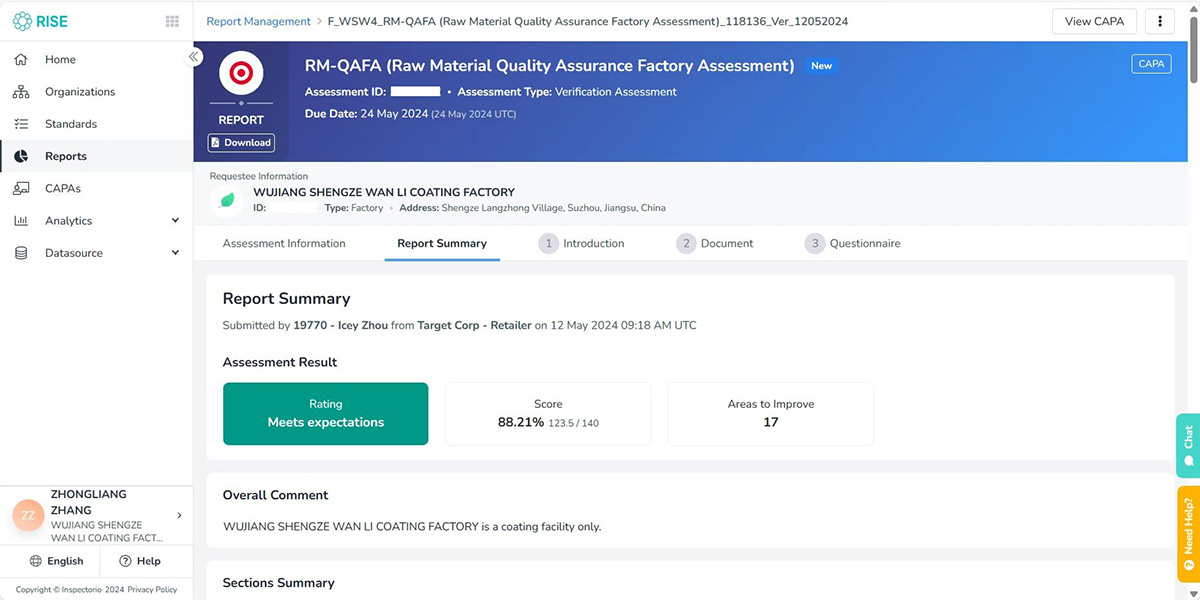Click the Analytics bar chart icon
The width and height of the screenshot is (1200, 600).
(21, 221)
